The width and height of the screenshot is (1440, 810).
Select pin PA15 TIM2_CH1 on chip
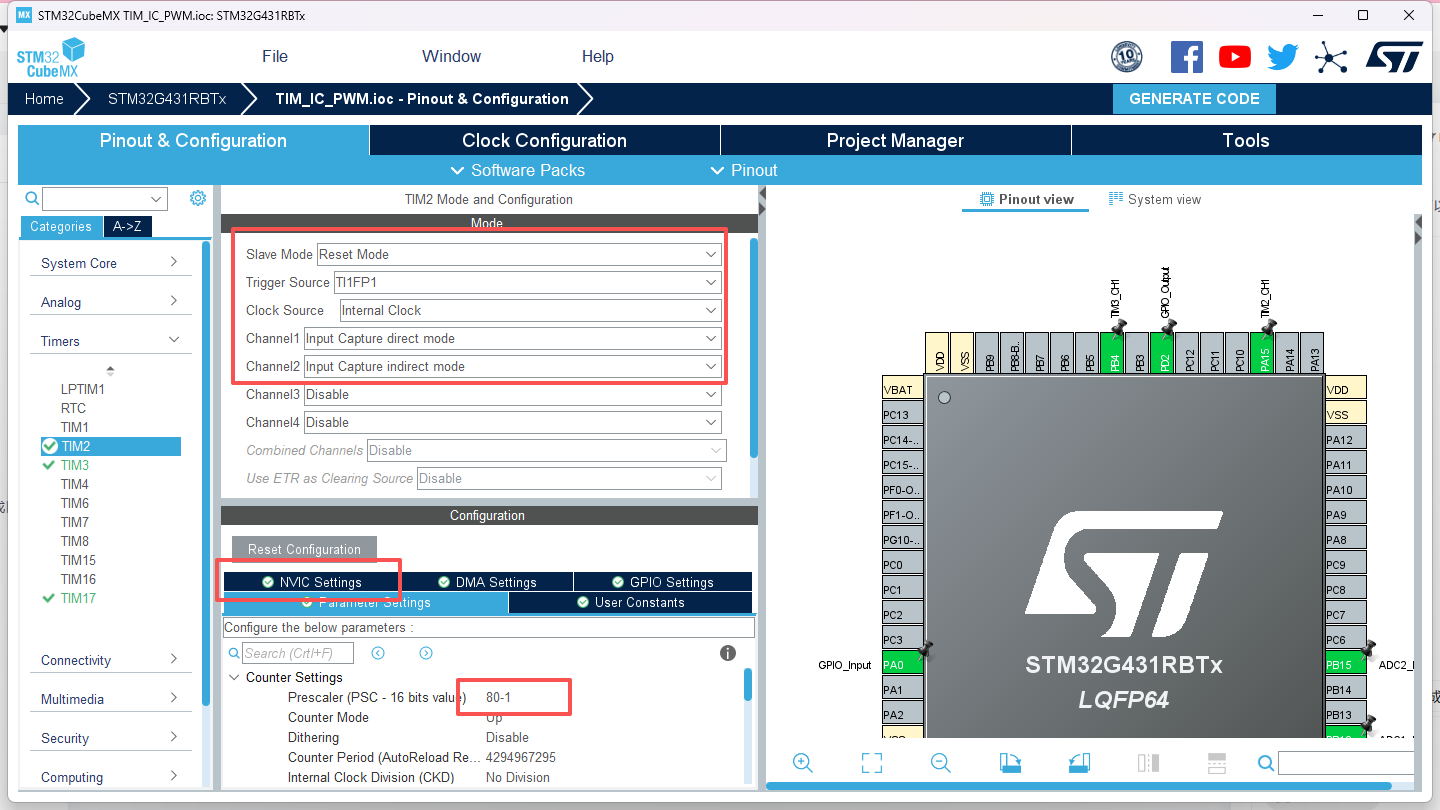[x=1264, y=353]
